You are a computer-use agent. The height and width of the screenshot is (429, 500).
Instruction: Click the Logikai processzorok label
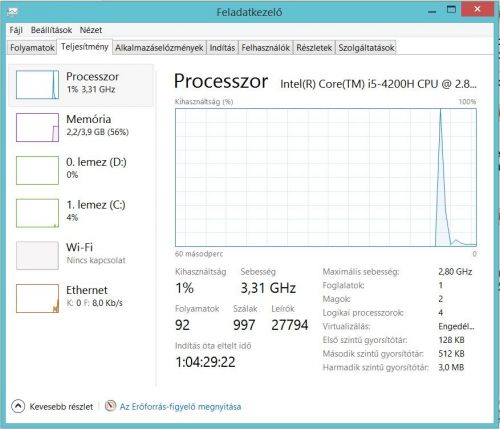[x=363, y=313]
